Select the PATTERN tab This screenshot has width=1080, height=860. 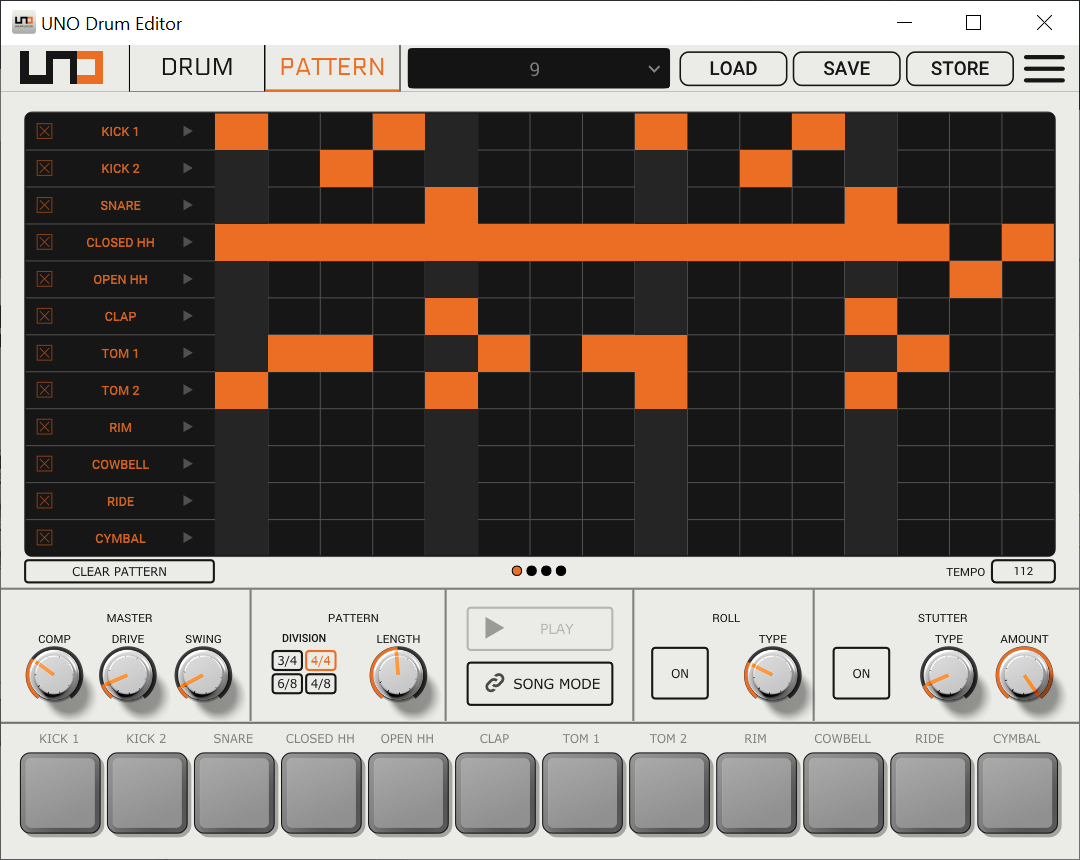click(x=332, y=67)
